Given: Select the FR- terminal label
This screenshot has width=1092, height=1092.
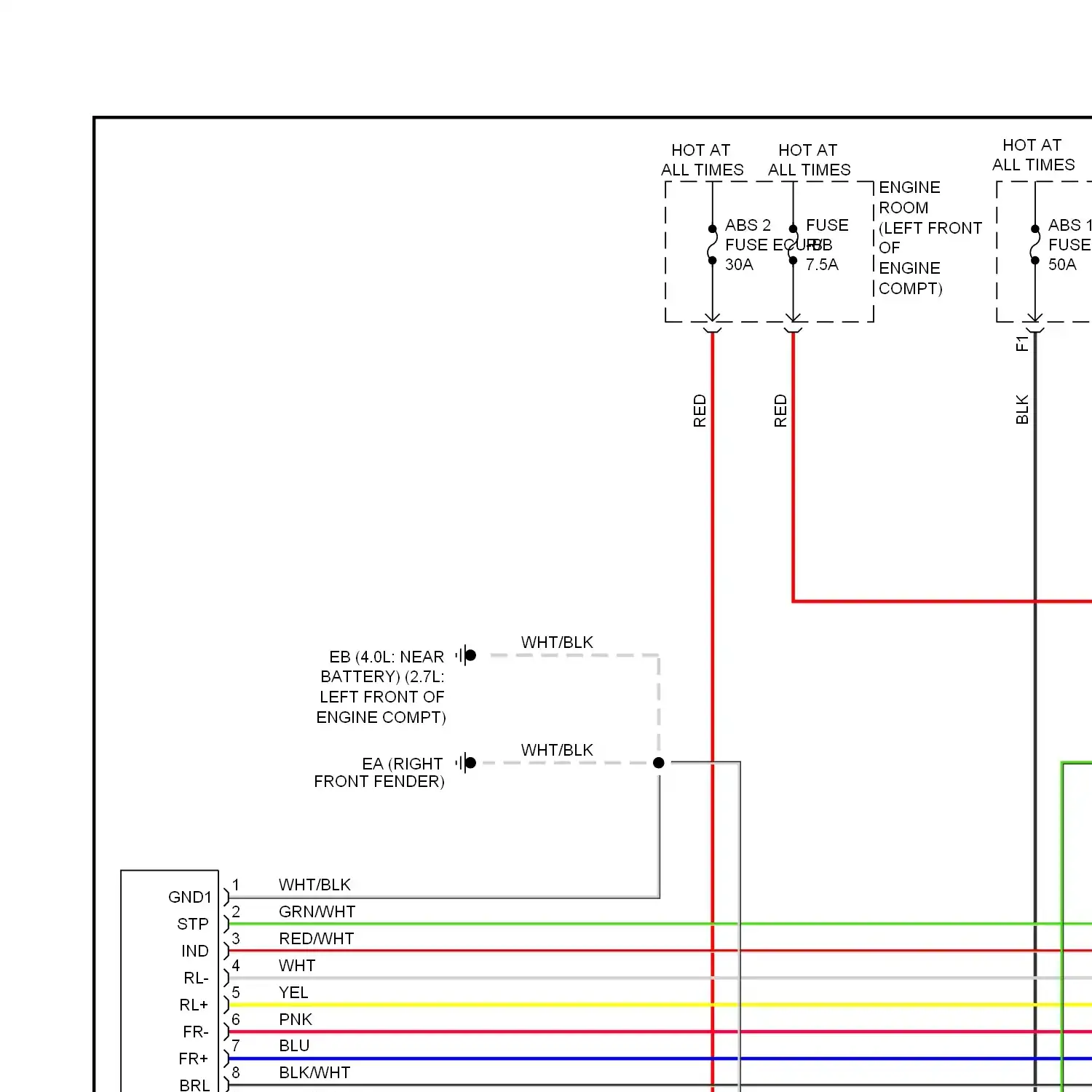Looking at the screenshot, I should (x=195, y=1032).
